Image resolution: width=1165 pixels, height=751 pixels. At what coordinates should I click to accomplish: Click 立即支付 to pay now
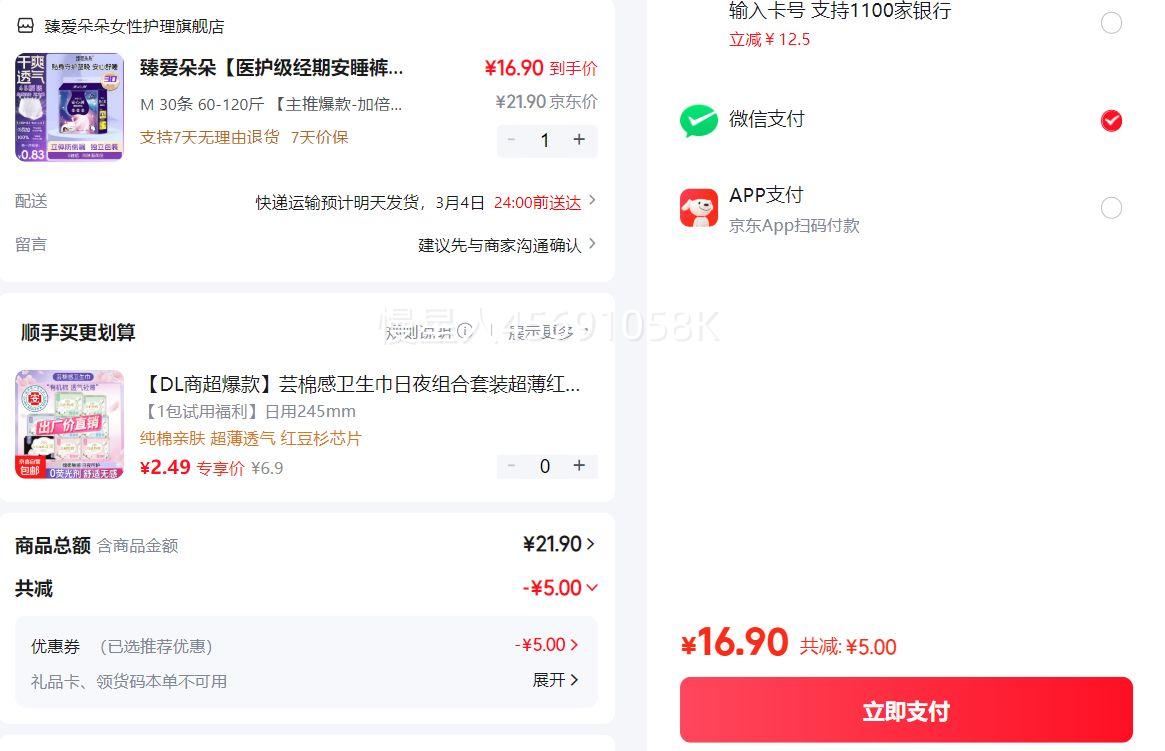[x=906, y=711]
